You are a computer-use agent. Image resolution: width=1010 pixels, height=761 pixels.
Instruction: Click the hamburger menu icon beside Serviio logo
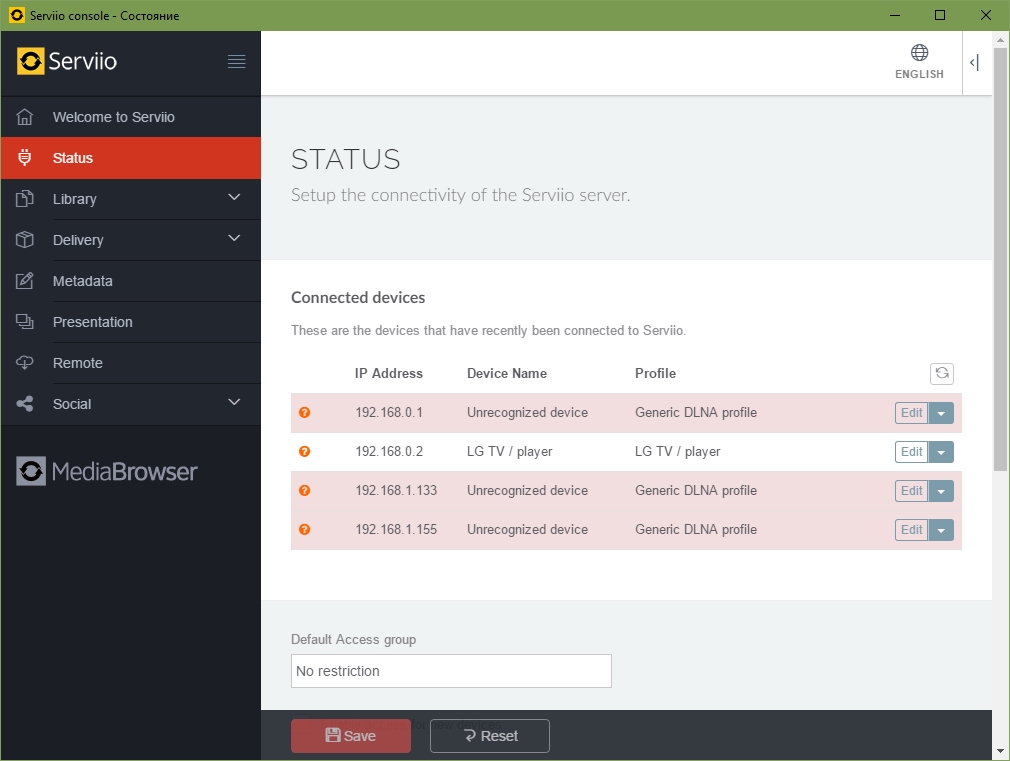click(x=236, y=62)
